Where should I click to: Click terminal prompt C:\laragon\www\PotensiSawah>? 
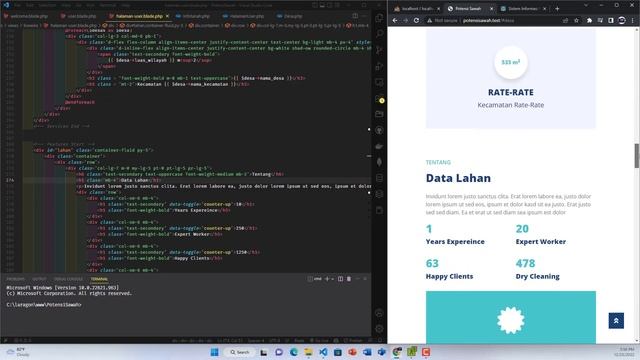44,305
